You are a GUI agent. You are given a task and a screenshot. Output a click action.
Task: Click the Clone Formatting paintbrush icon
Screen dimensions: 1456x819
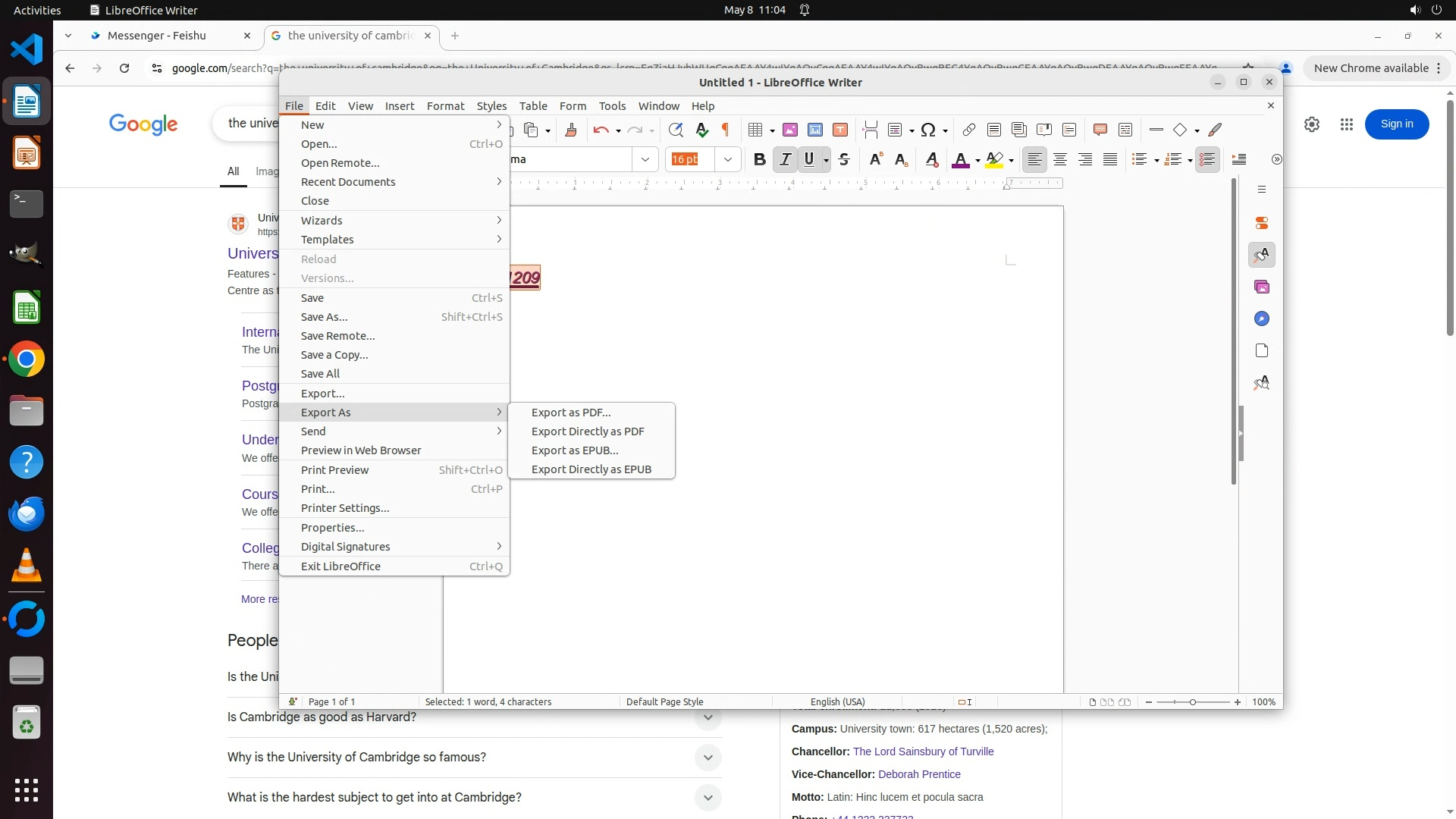571,130
